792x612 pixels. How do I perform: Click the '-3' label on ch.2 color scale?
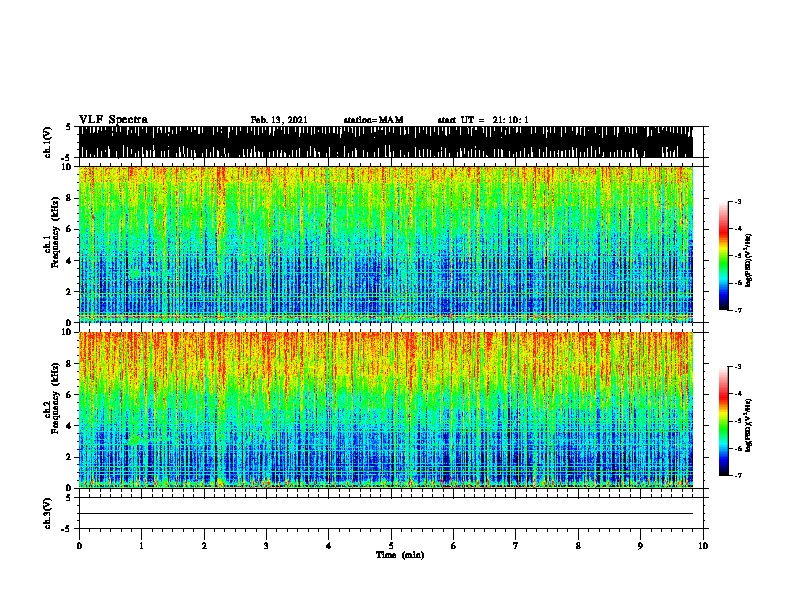click(737, 367)
